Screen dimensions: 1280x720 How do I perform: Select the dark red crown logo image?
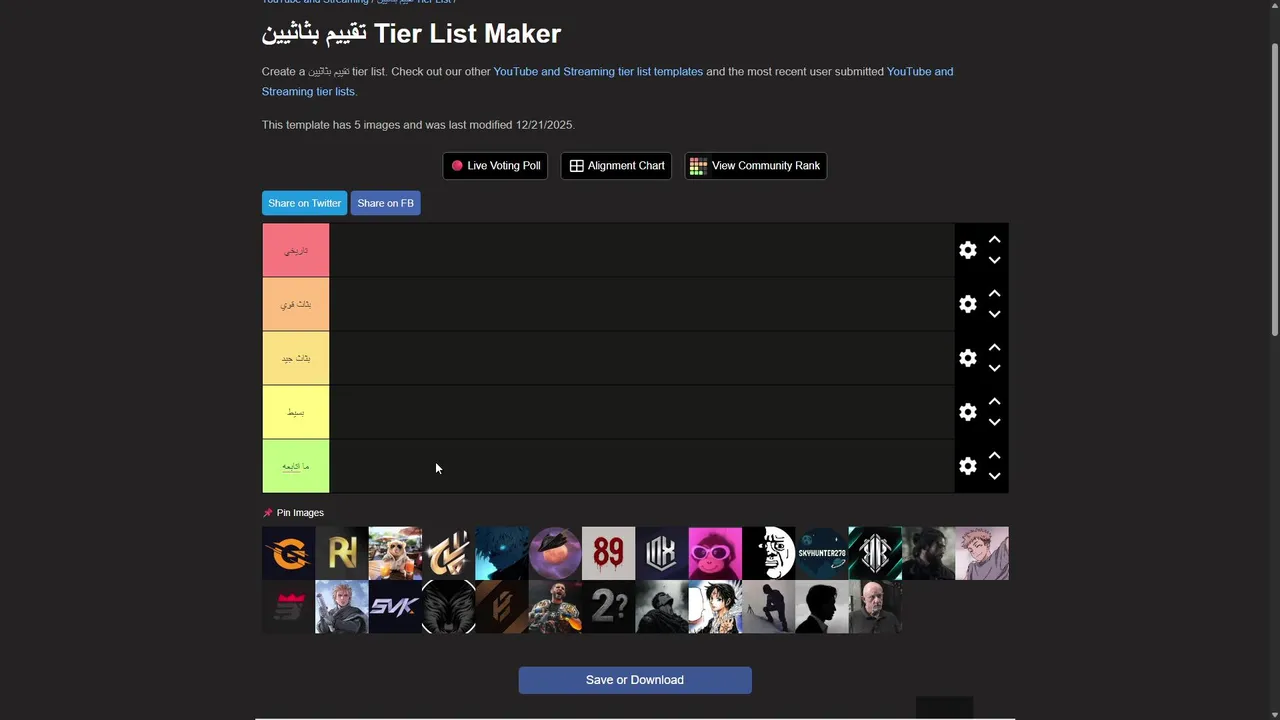coord(288,607)
